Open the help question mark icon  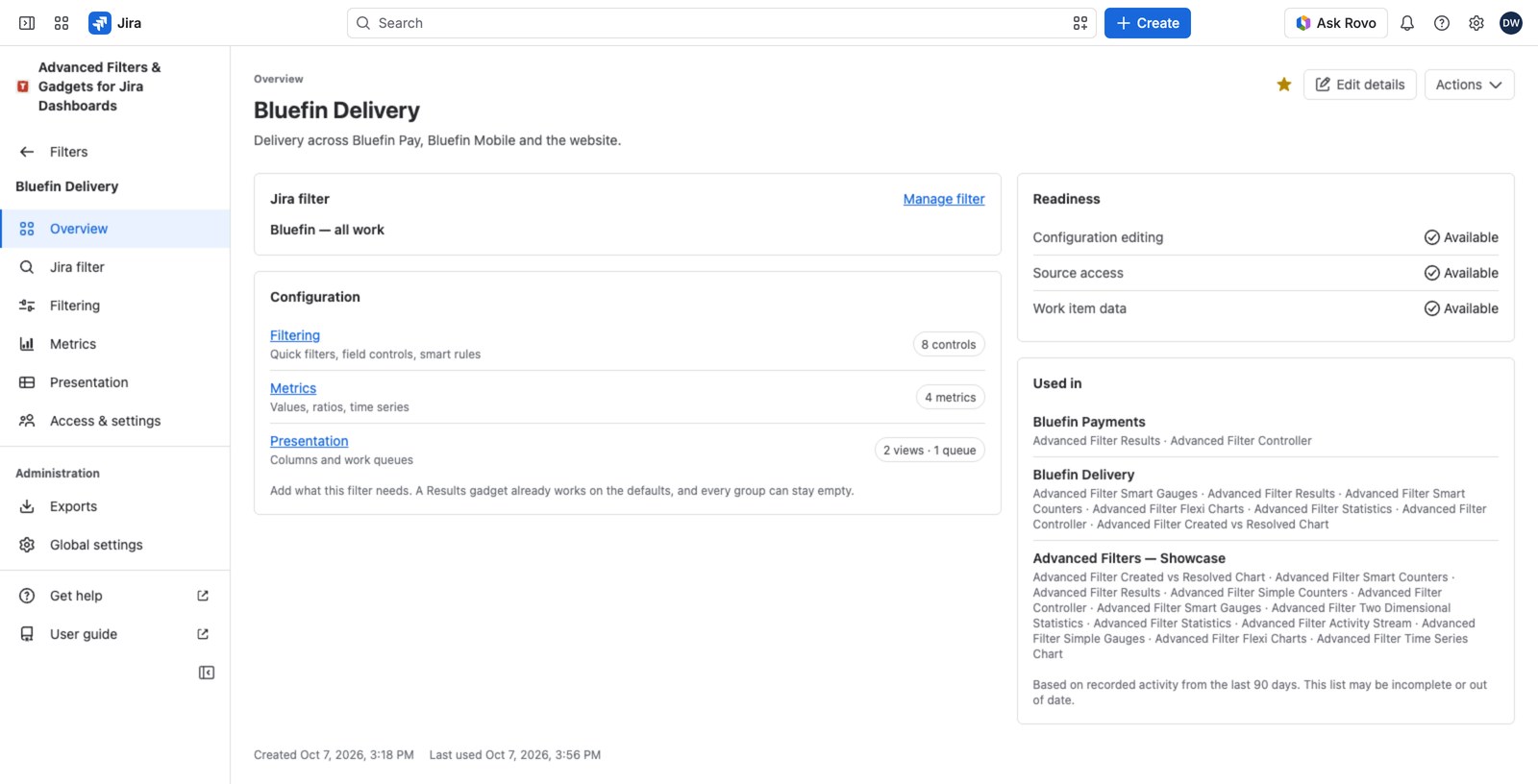point(1442,23)
